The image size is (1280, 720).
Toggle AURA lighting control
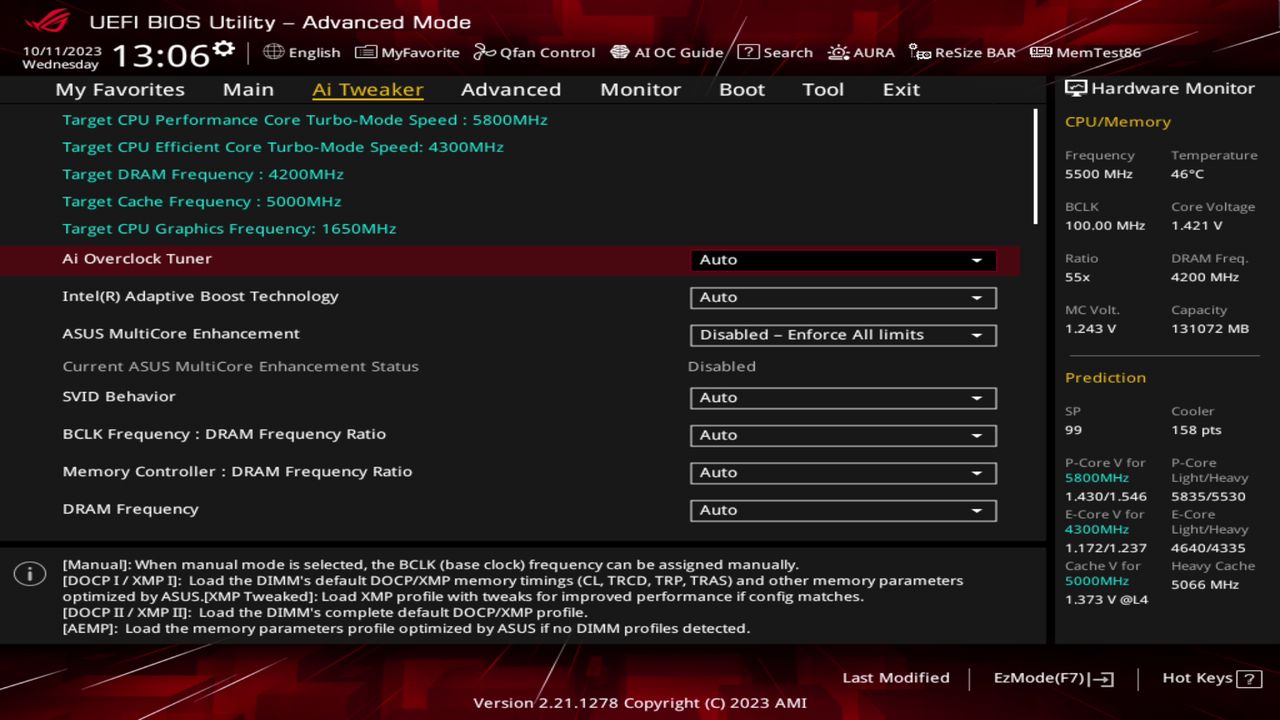click(861, 52)
